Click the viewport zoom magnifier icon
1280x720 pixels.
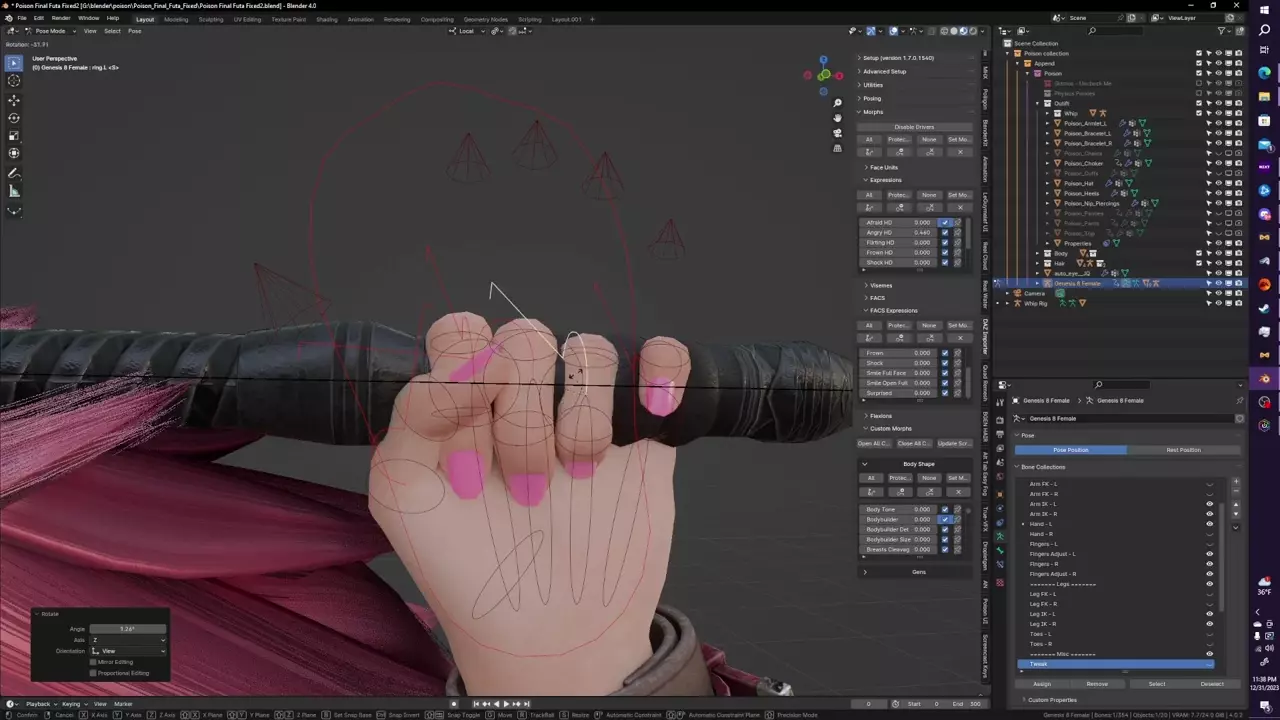837,103
